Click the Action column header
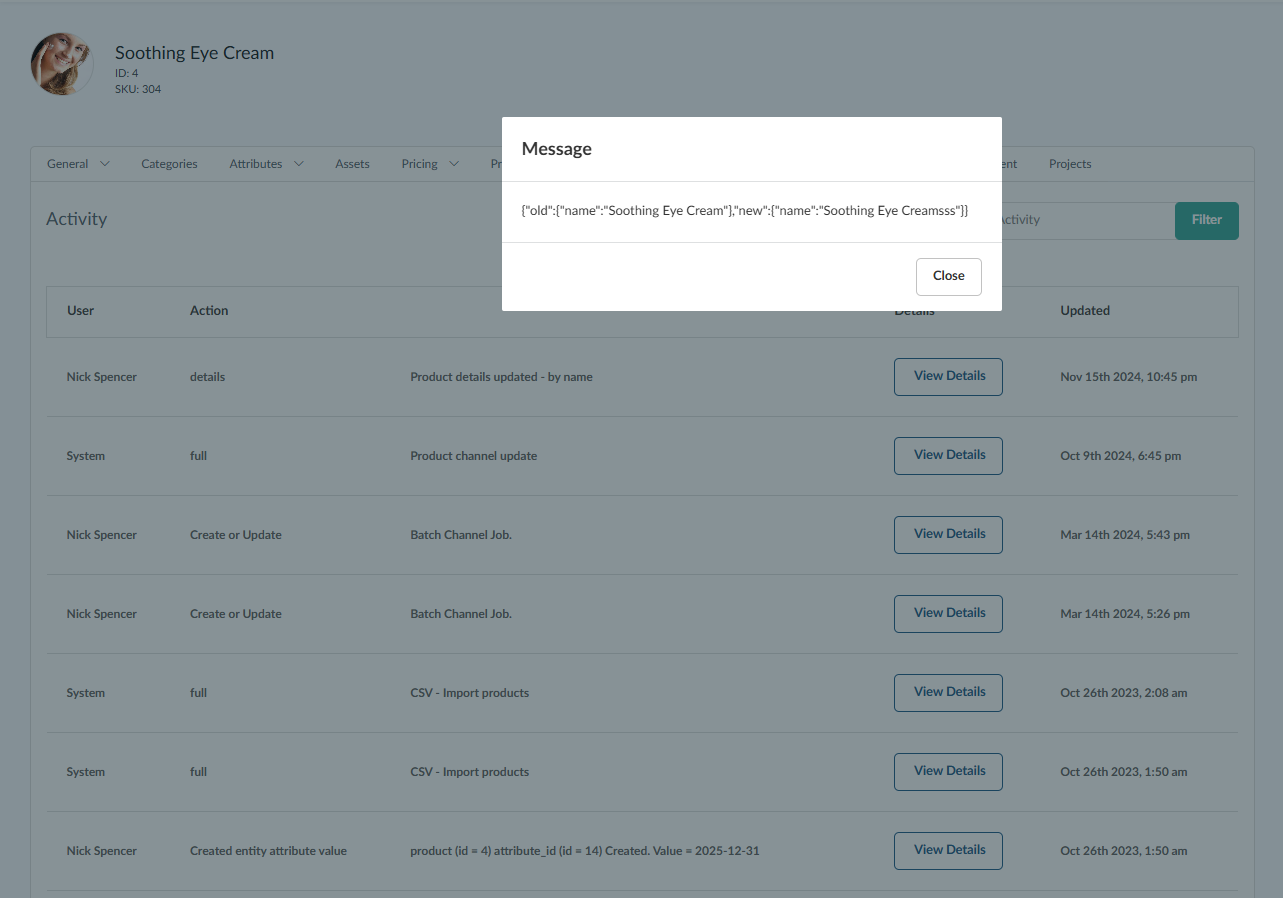The height and width of the screenshot is (898, 1283). [209, 311]
